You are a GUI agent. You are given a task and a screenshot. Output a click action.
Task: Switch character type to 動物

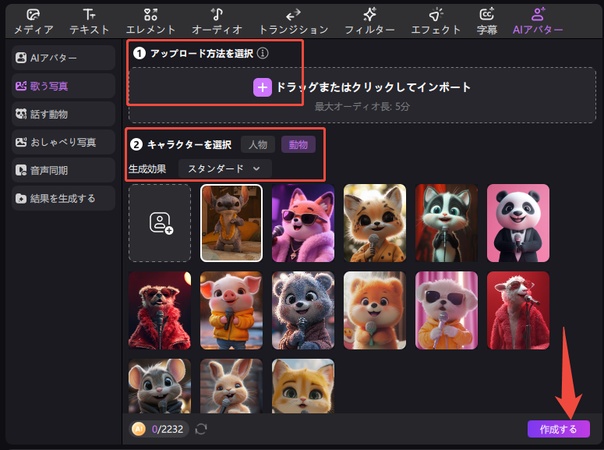[299, 145]
